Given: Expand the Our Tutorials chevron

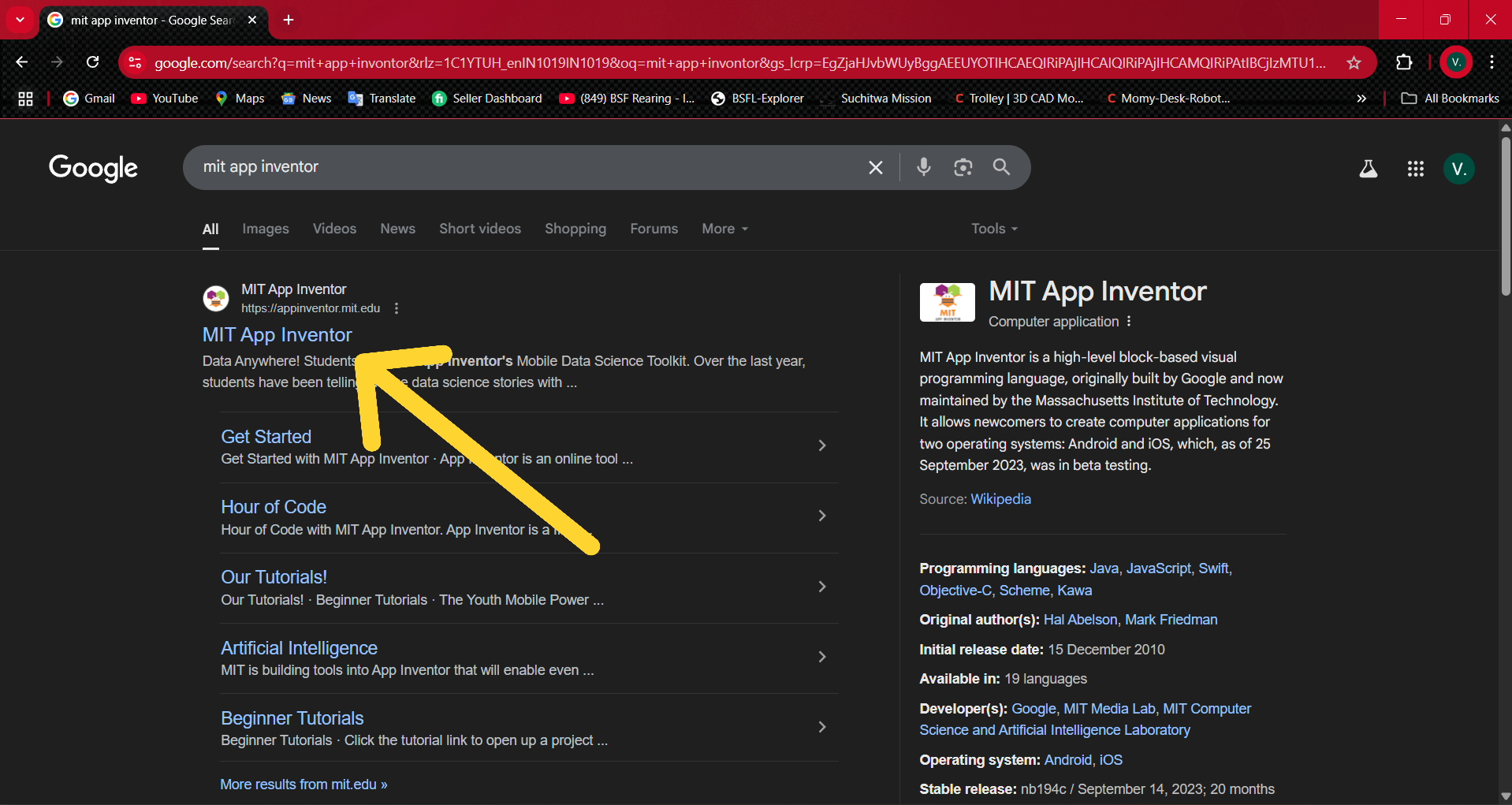Looking at the screenshot, I should pos(821,587).
